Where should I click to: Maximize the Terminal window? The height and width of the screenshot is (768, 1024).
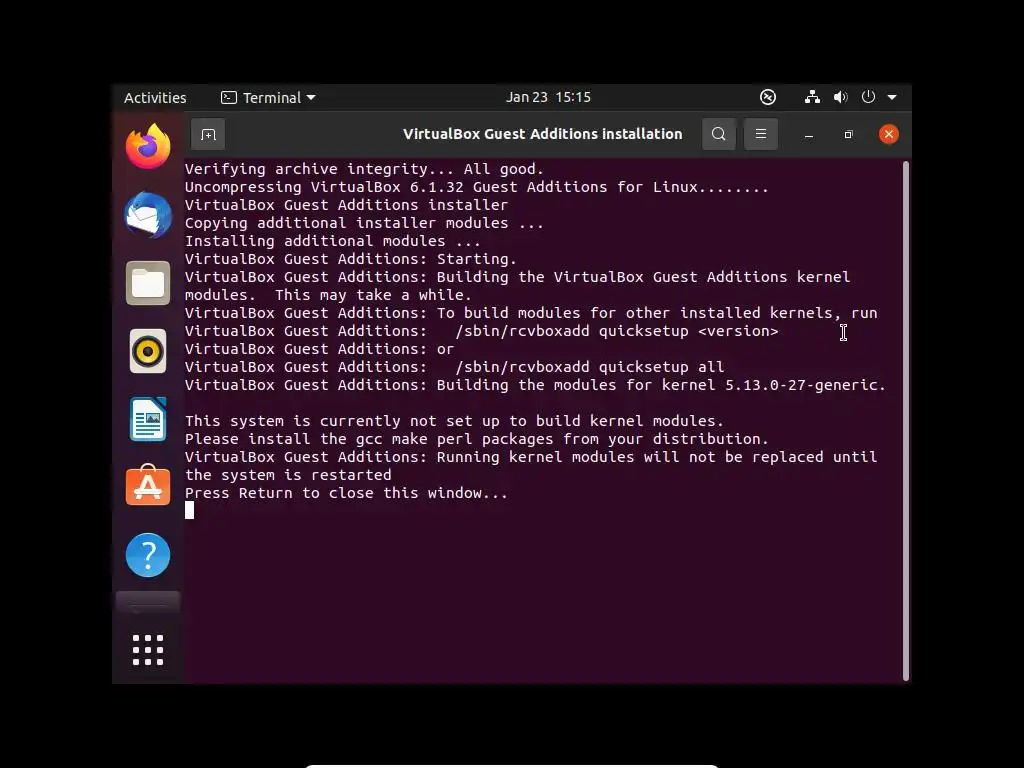pos(848,135)
